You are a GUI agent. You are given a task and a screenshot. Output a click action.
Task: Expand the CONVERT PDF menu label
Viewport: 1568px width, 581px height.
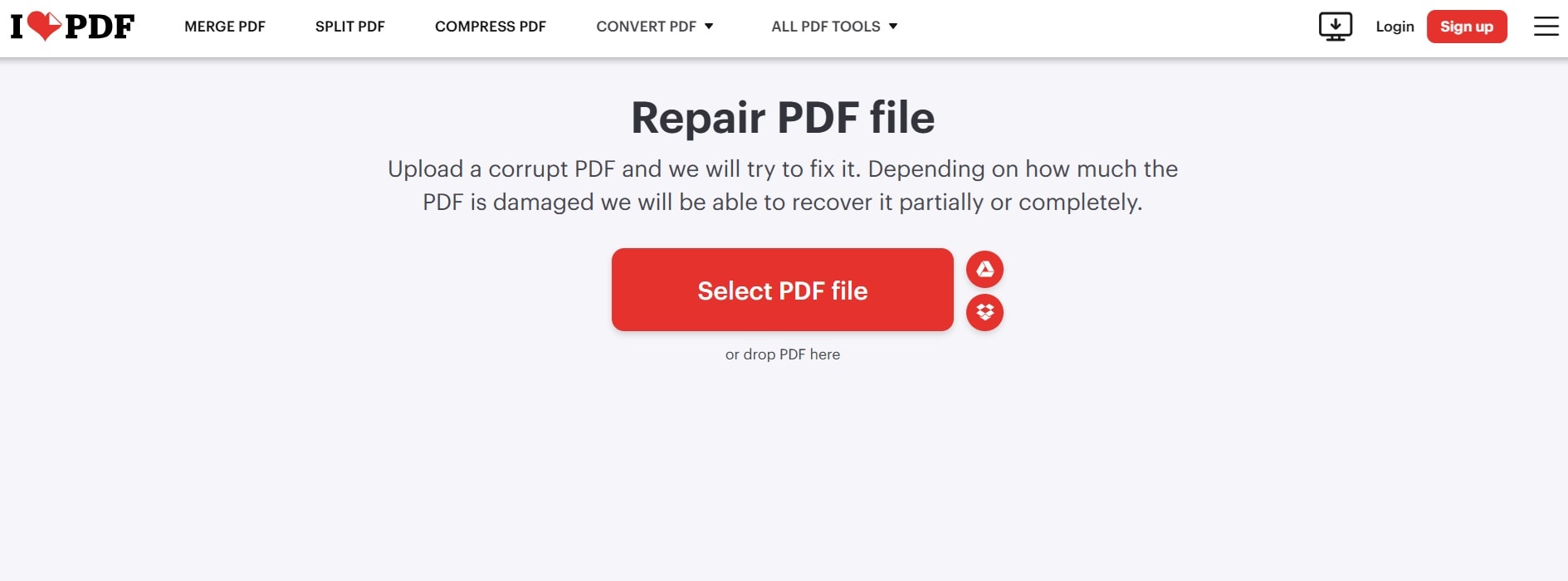[x=646, y=27]
